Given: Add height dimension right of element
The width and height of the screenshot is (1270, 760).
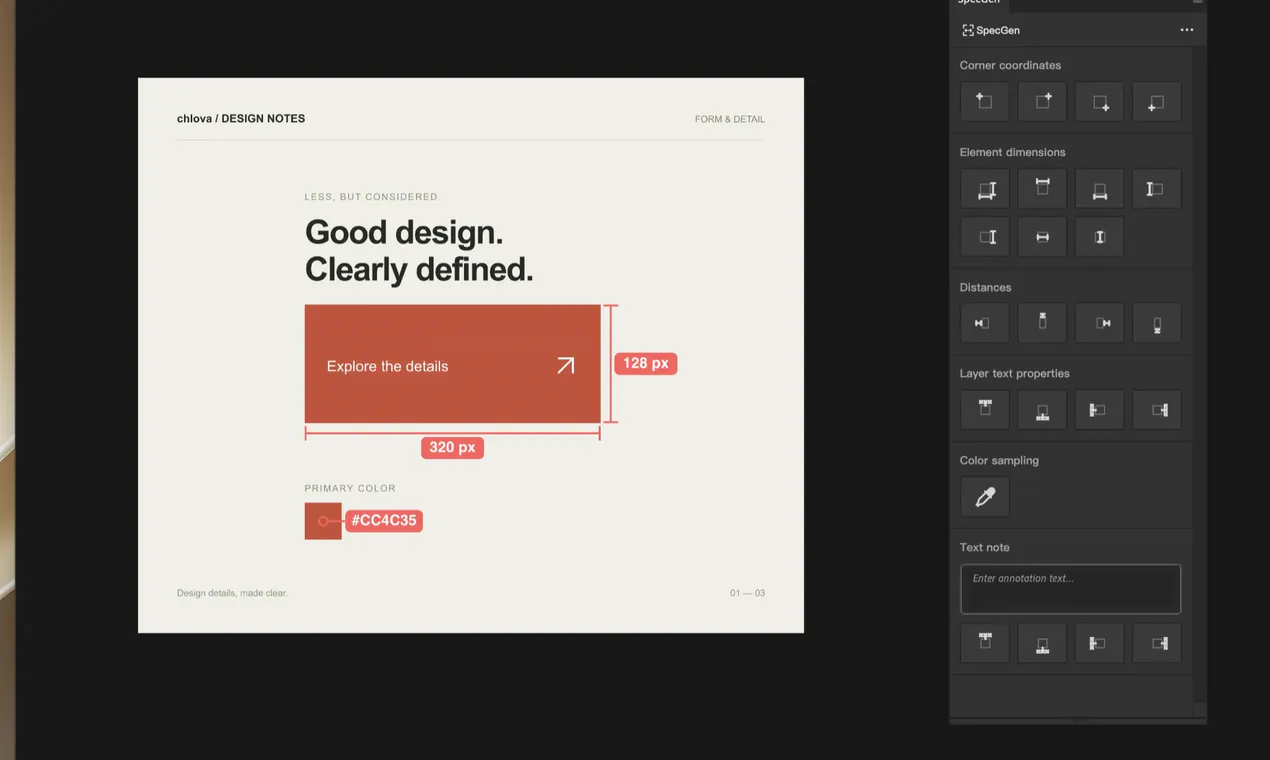Looking at the screenshot, I should coord(985,237).
